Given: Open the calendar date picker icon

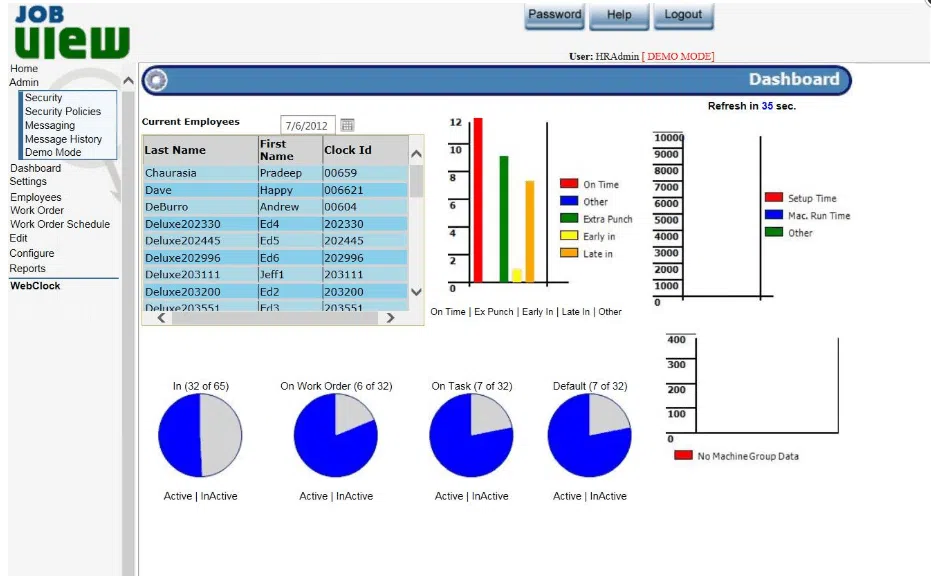Looking at the screenshot, I should 347,125.
